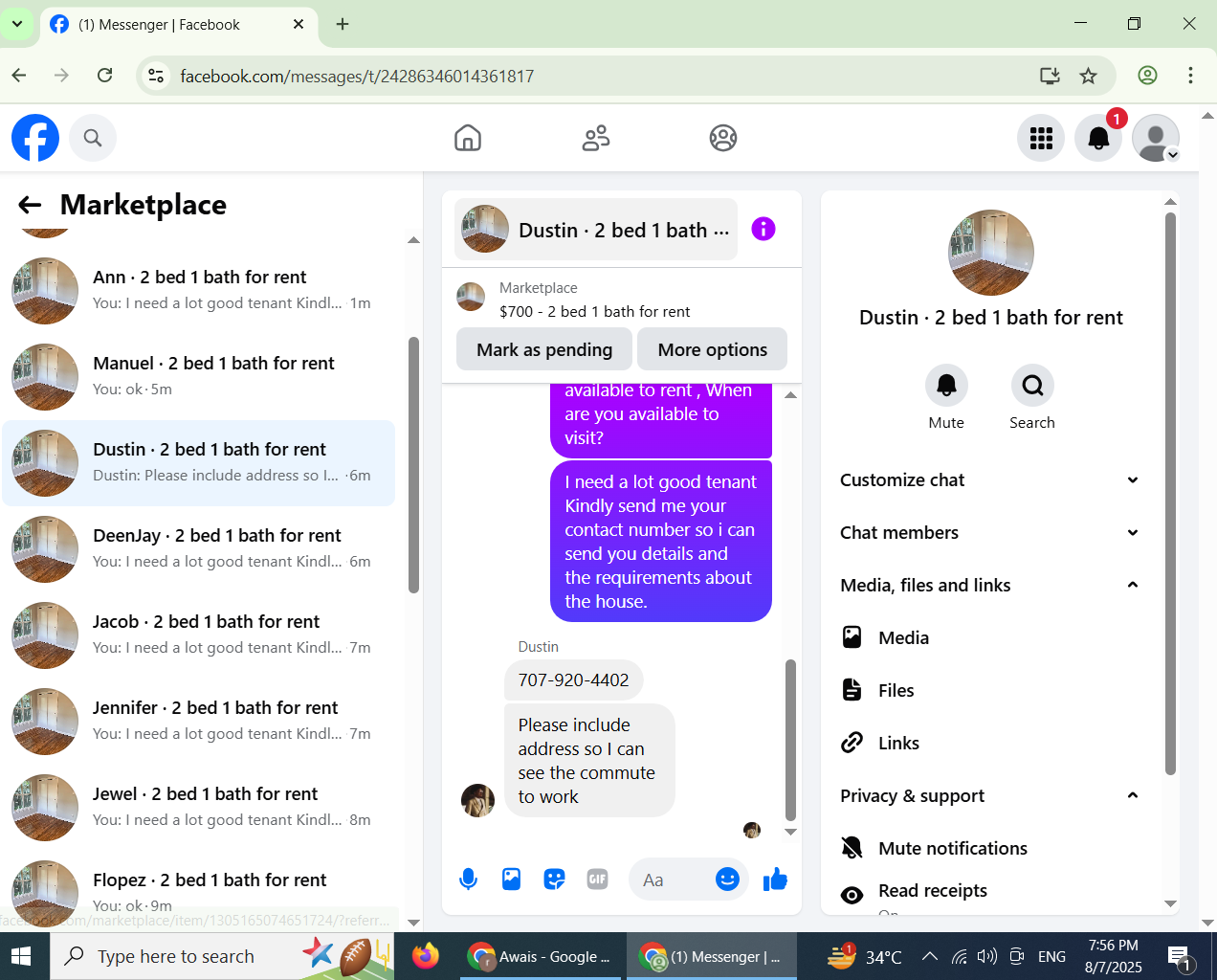Open Ann's conversation in the list
Screen dimensions: 1217x980
pyautogui.click(x=198, y=290)
